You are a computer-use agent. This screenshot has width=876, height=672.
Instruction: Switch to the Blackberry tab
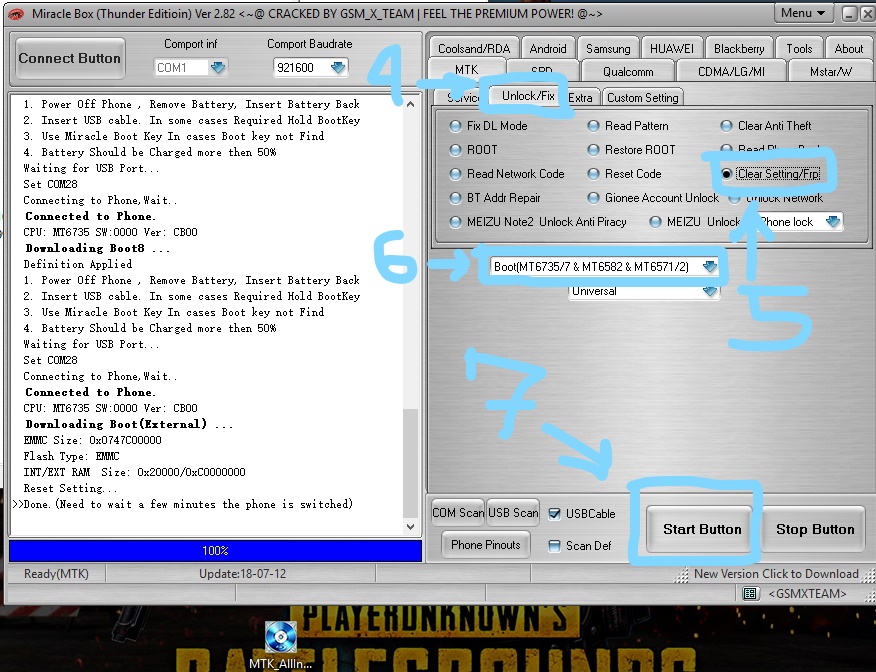739,49
